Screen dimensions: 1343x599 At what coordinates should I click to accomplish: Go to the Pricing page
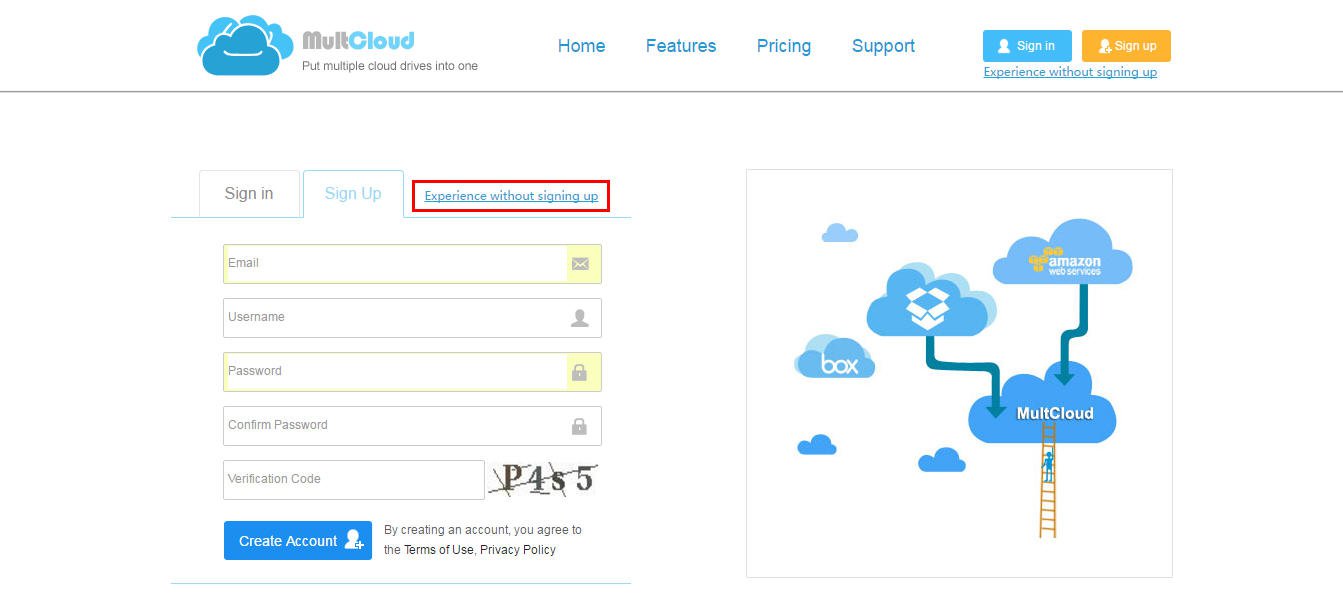tap(784, 46)
